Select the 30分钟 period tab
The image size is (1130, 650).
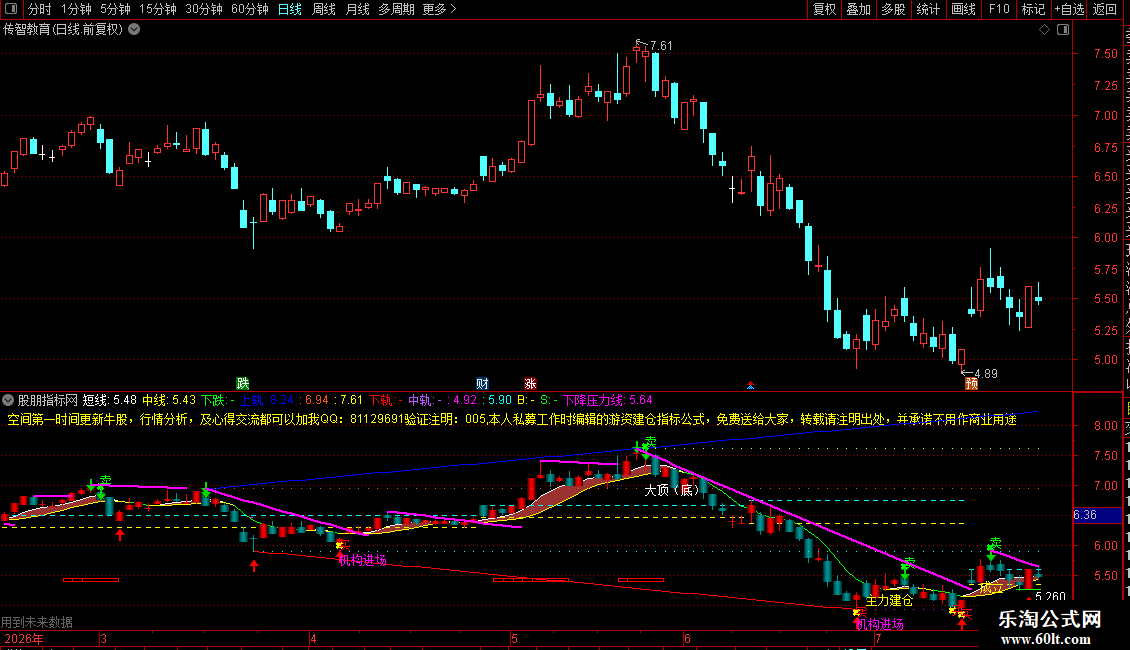(204, 9)
